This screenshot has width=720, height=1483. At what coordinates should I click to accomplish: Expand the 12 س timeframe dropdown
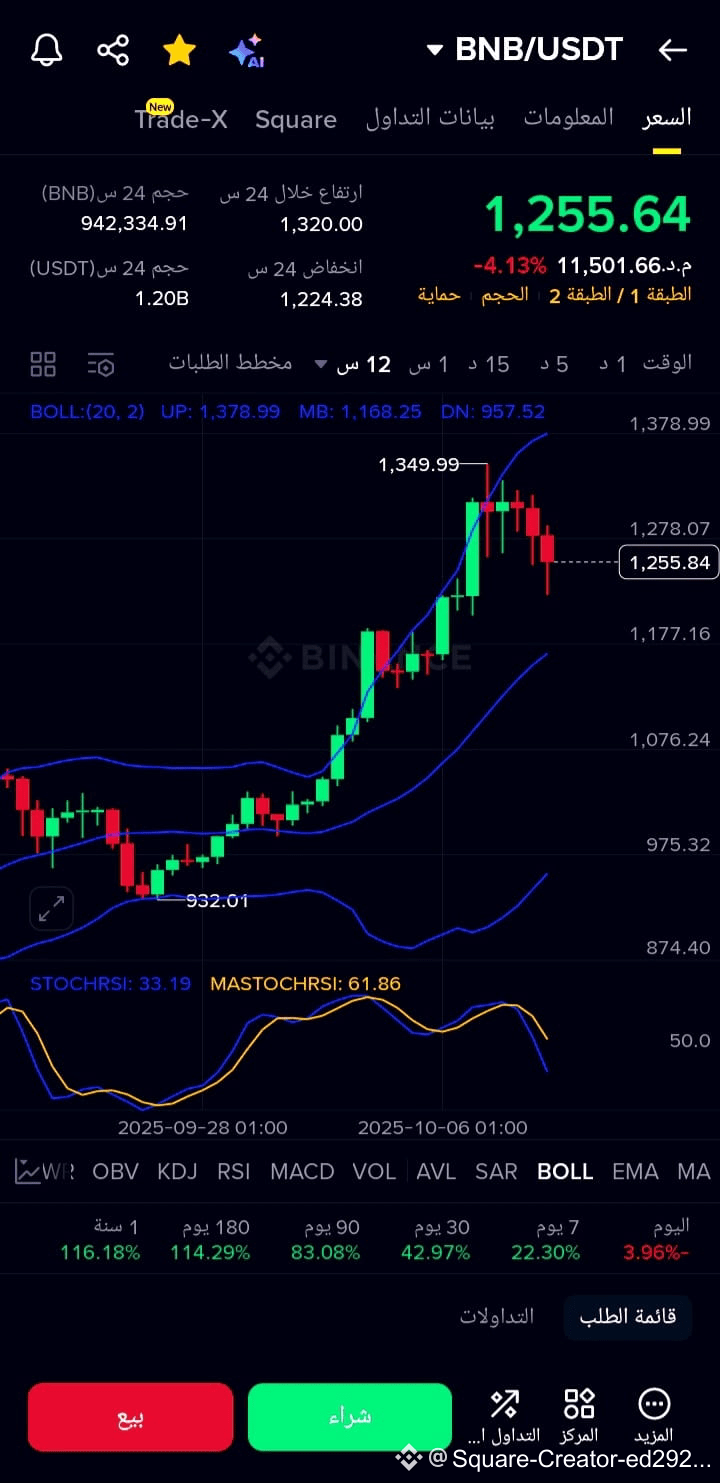353,364
